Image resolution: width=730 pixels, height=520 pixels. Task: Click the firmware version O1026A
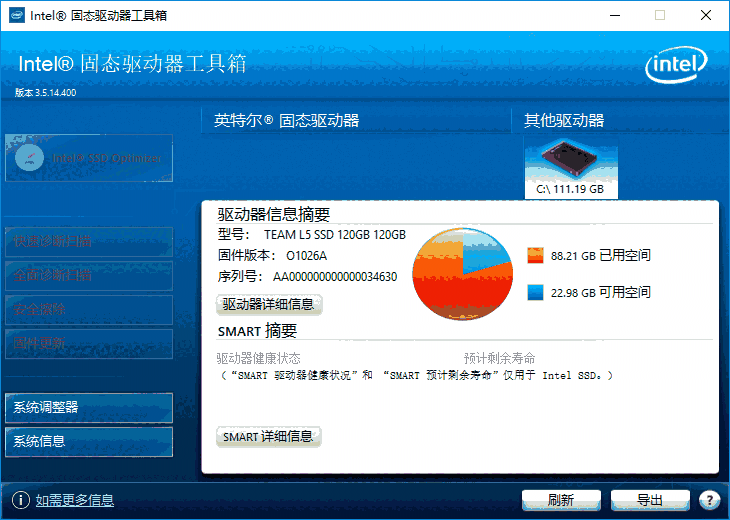[306, 256]
